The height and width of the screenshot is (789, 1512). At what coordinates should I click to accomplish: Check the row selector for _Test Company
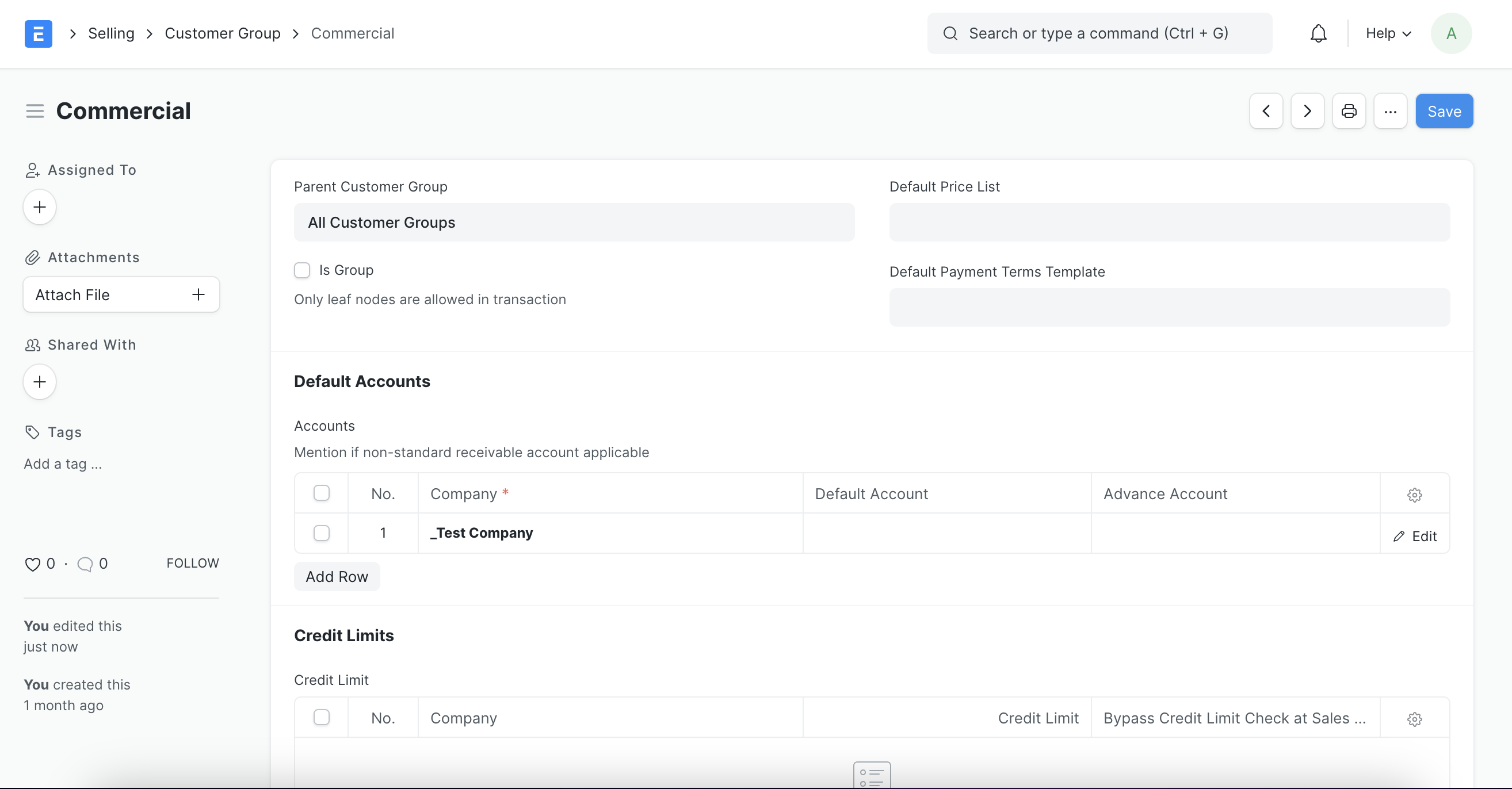pos(321,533)
